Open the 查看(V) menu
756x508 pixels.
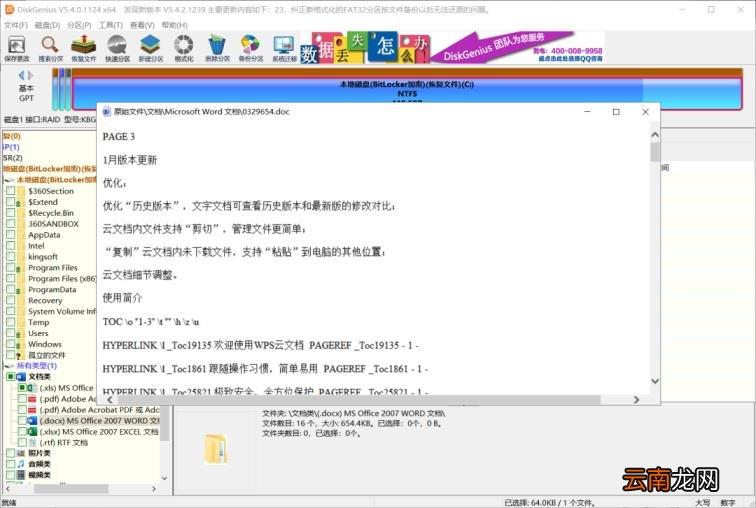142,25
